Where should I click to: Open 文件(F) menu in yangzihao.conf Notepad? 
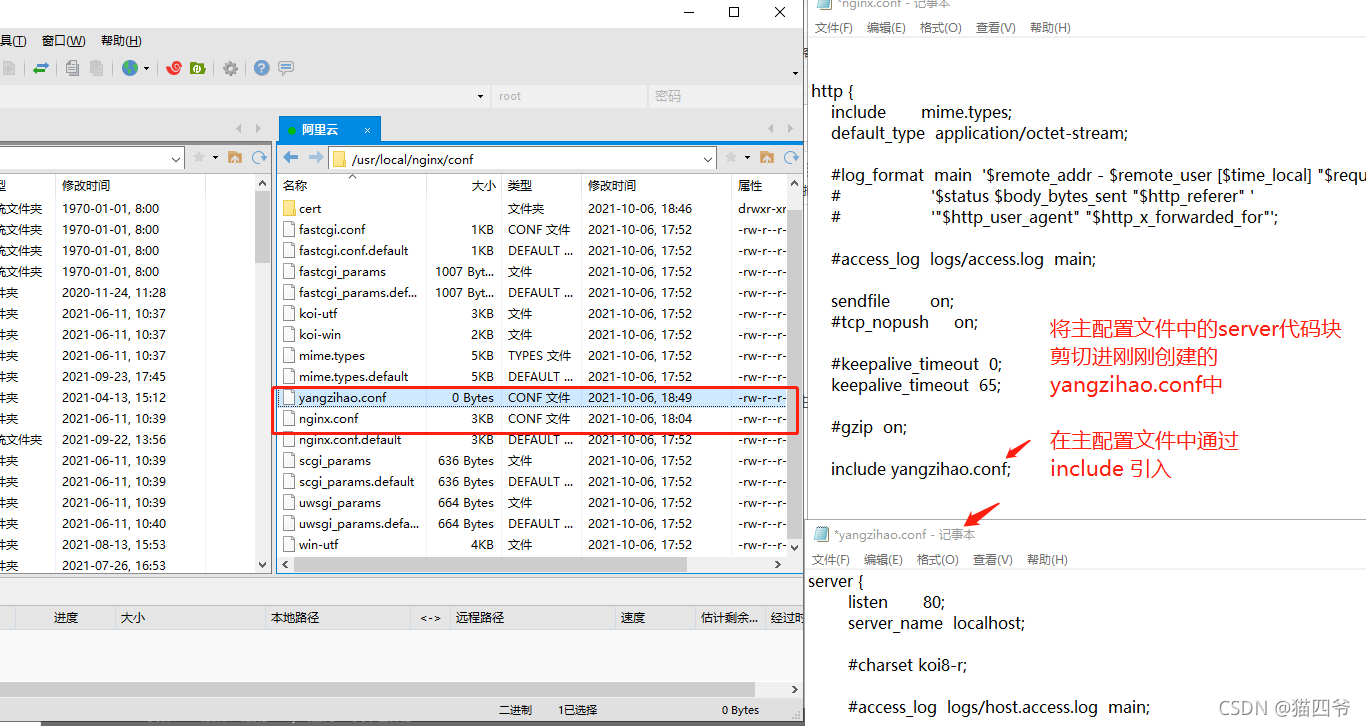point(831,560)
